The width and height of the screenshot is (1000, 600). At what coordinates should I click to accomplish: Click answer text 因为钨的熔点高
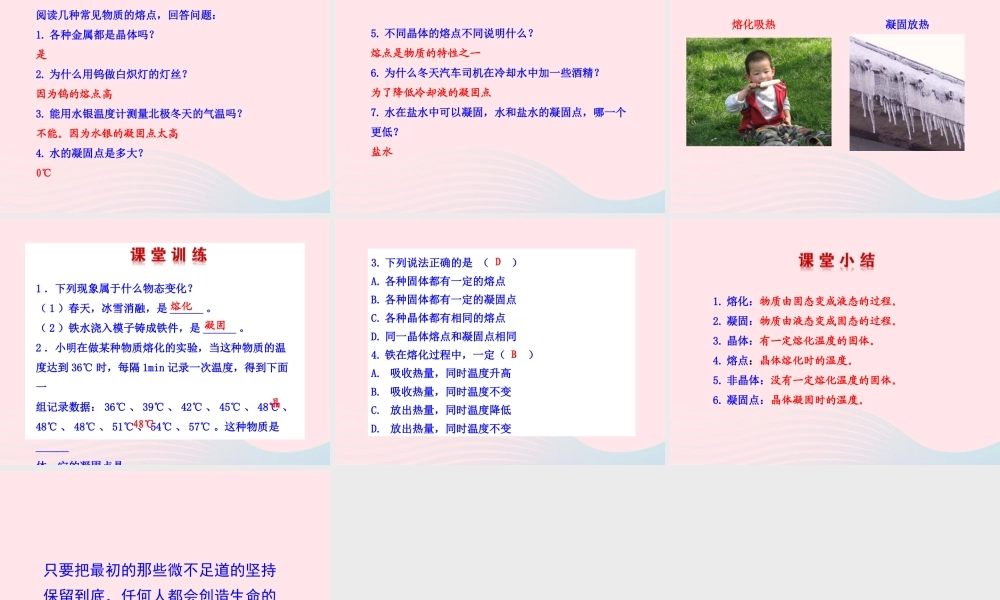point(74,94)
